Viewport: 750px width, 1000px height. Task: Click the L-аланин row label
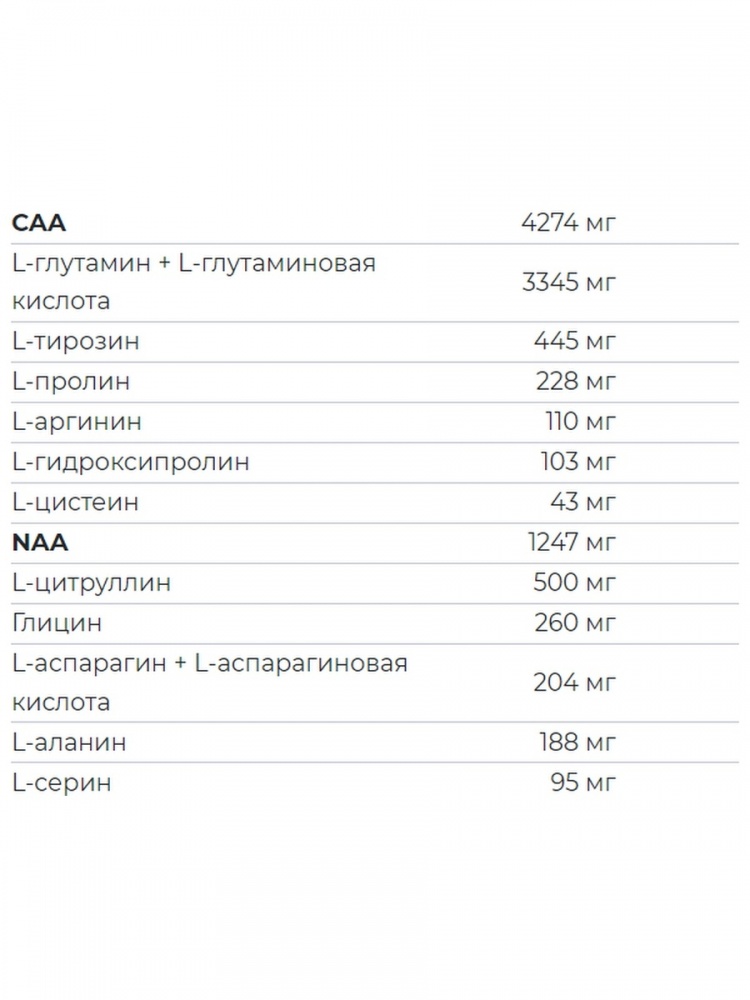[x=69, y=742]
